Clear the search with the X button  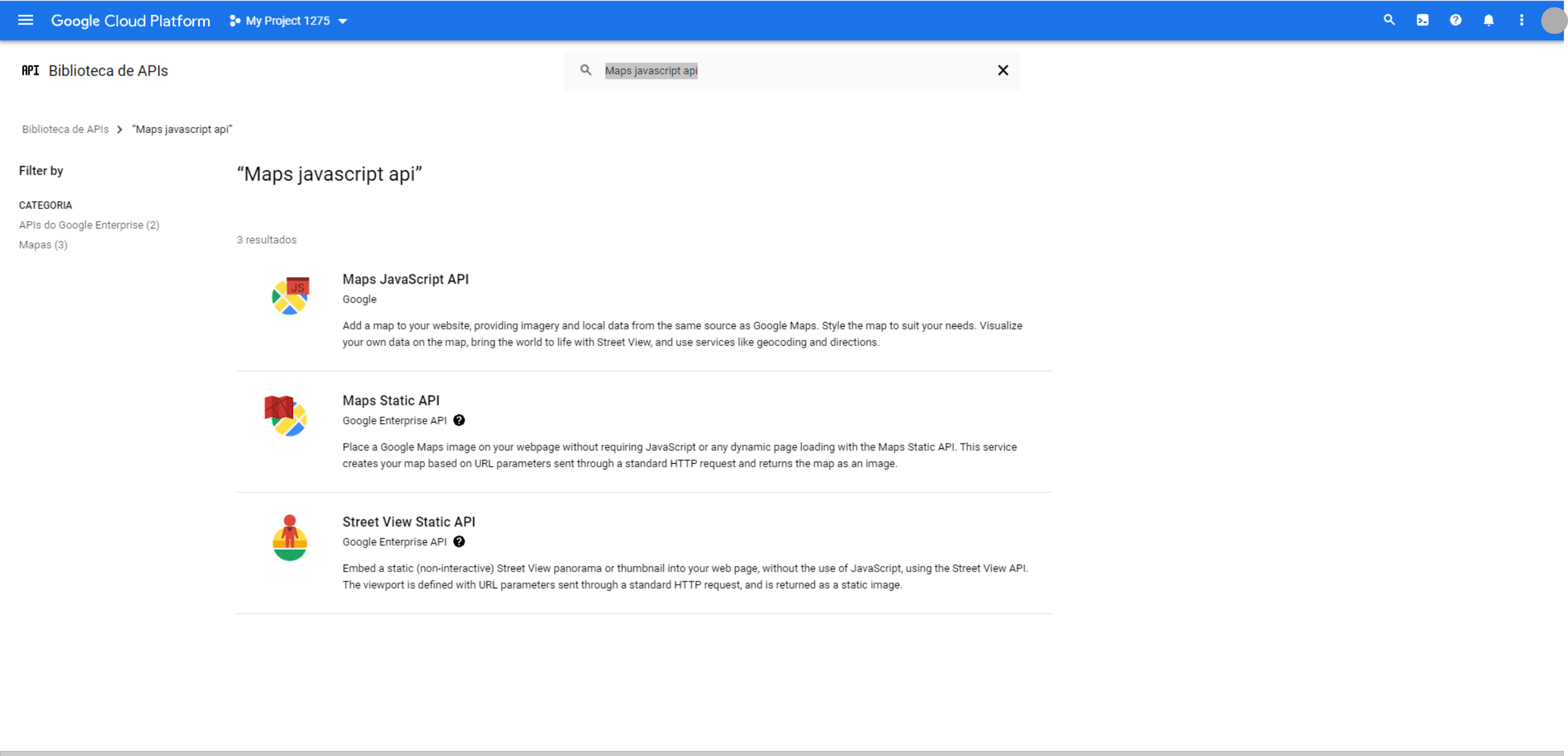coord(1003,70)
